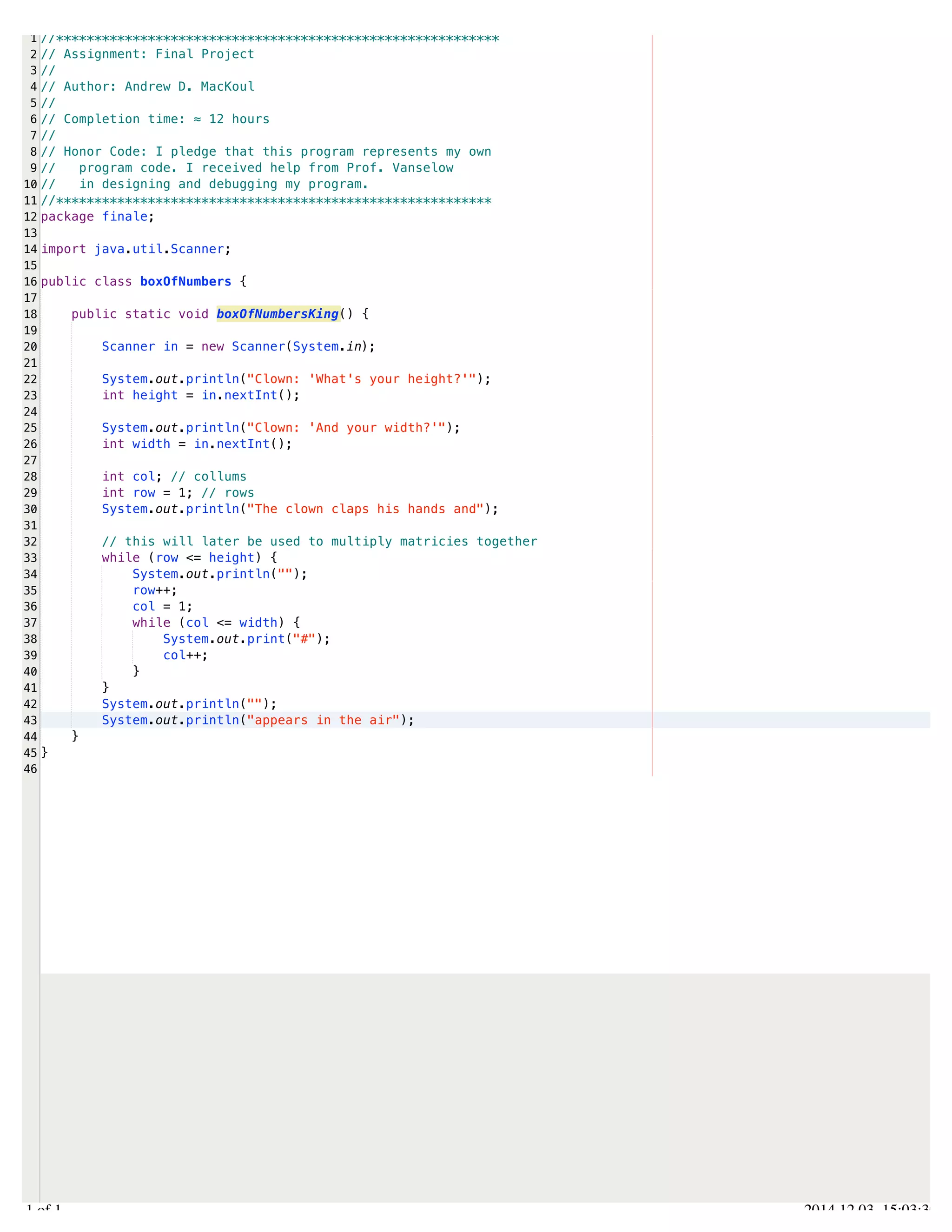Click the 'Author: Andrew D. MacKoul' comment
This screenshot has height=1232, width=952.
159,87
